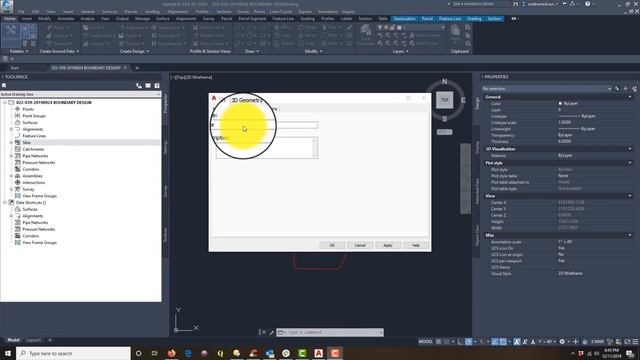Open Microsoft Edge from the taskbar
Image resolution: width=640 pixels, height=360 pixels.
(188, 353)
